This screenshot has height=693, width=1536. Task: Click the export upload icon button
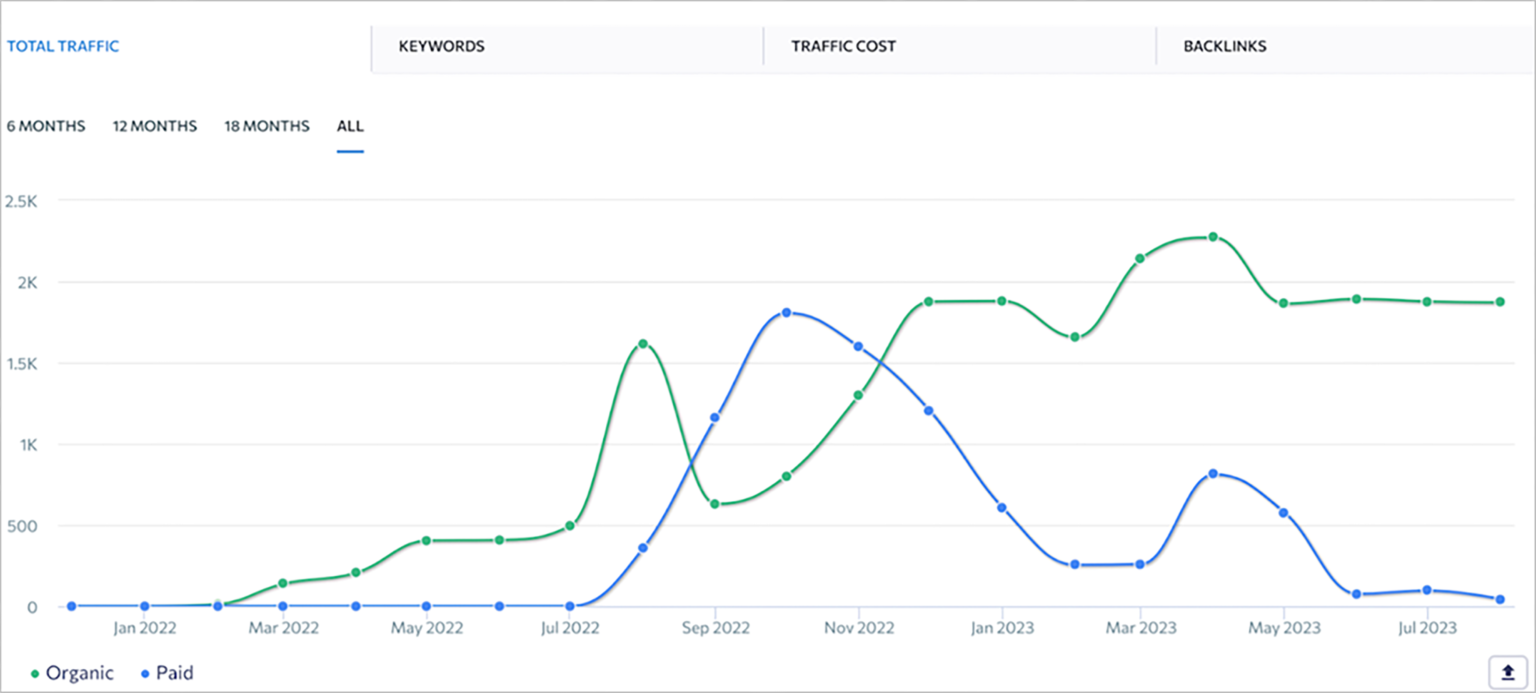[x=1508, y=672]
